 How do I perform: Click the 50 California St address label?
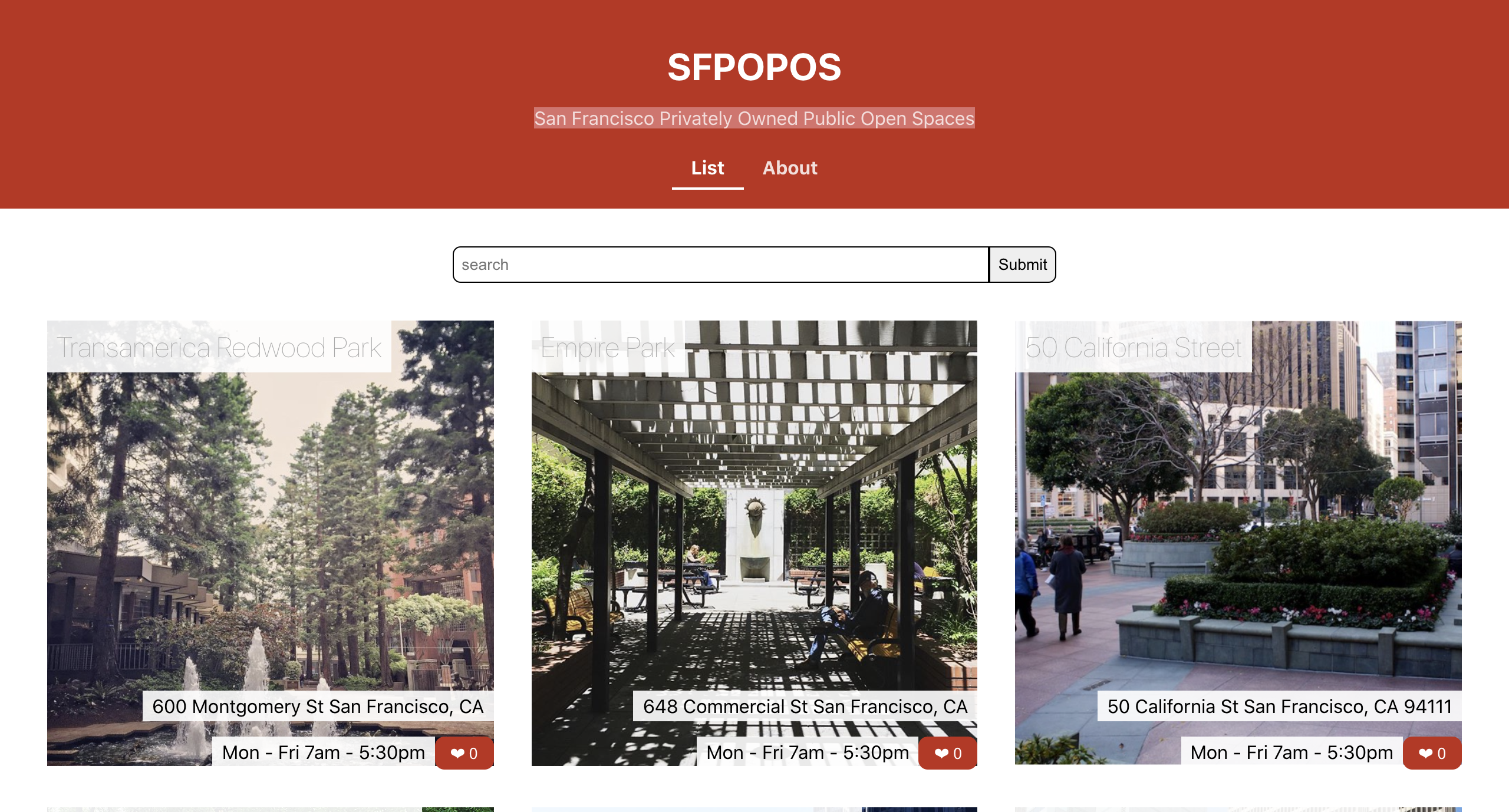click(x=1279, y=706)
